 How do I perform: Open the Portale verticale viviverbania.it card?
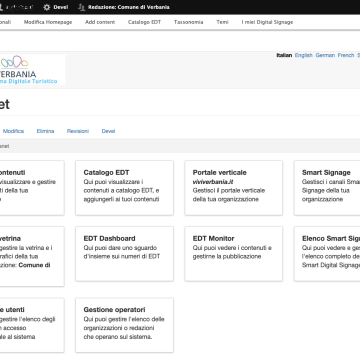click(x=234, y=188)
